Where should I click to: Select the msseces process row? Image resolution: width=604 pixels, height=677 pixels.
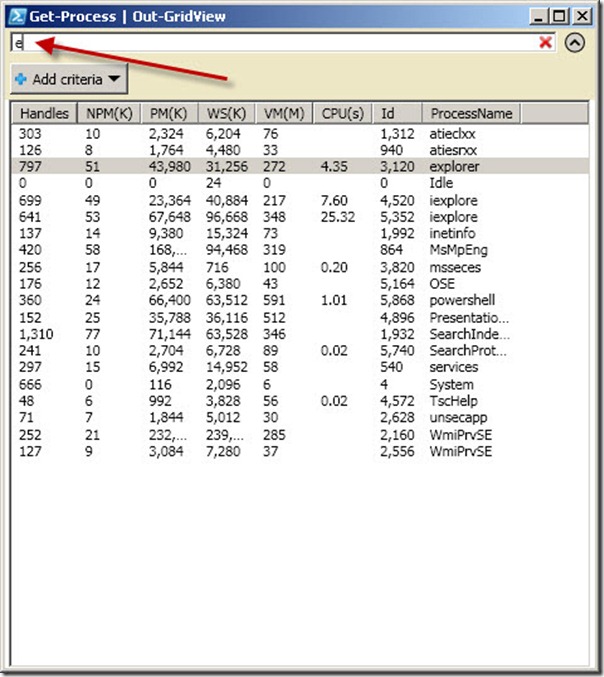300,267
